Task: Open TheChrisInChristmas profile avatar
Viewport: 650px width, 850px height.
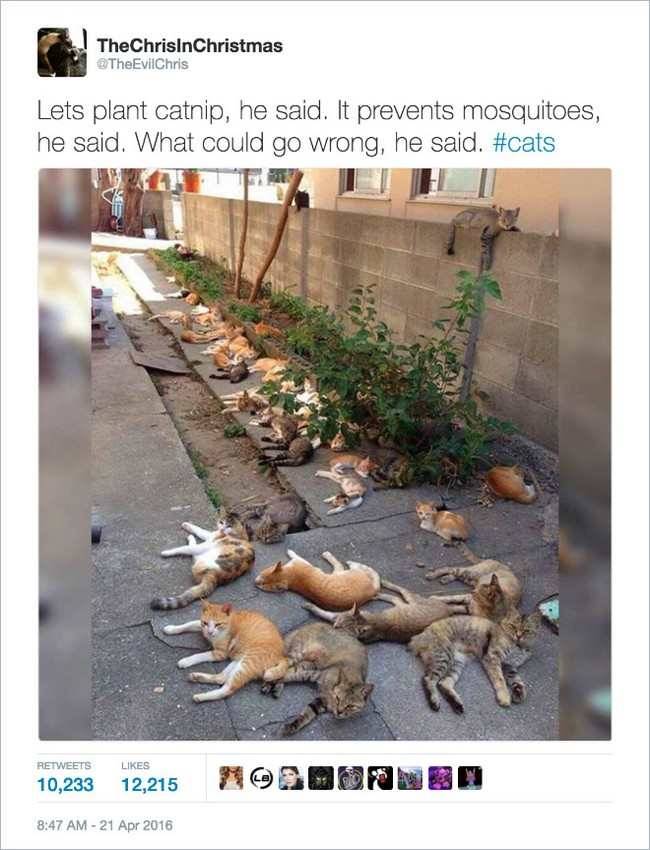Action: [x=62, y=52]
